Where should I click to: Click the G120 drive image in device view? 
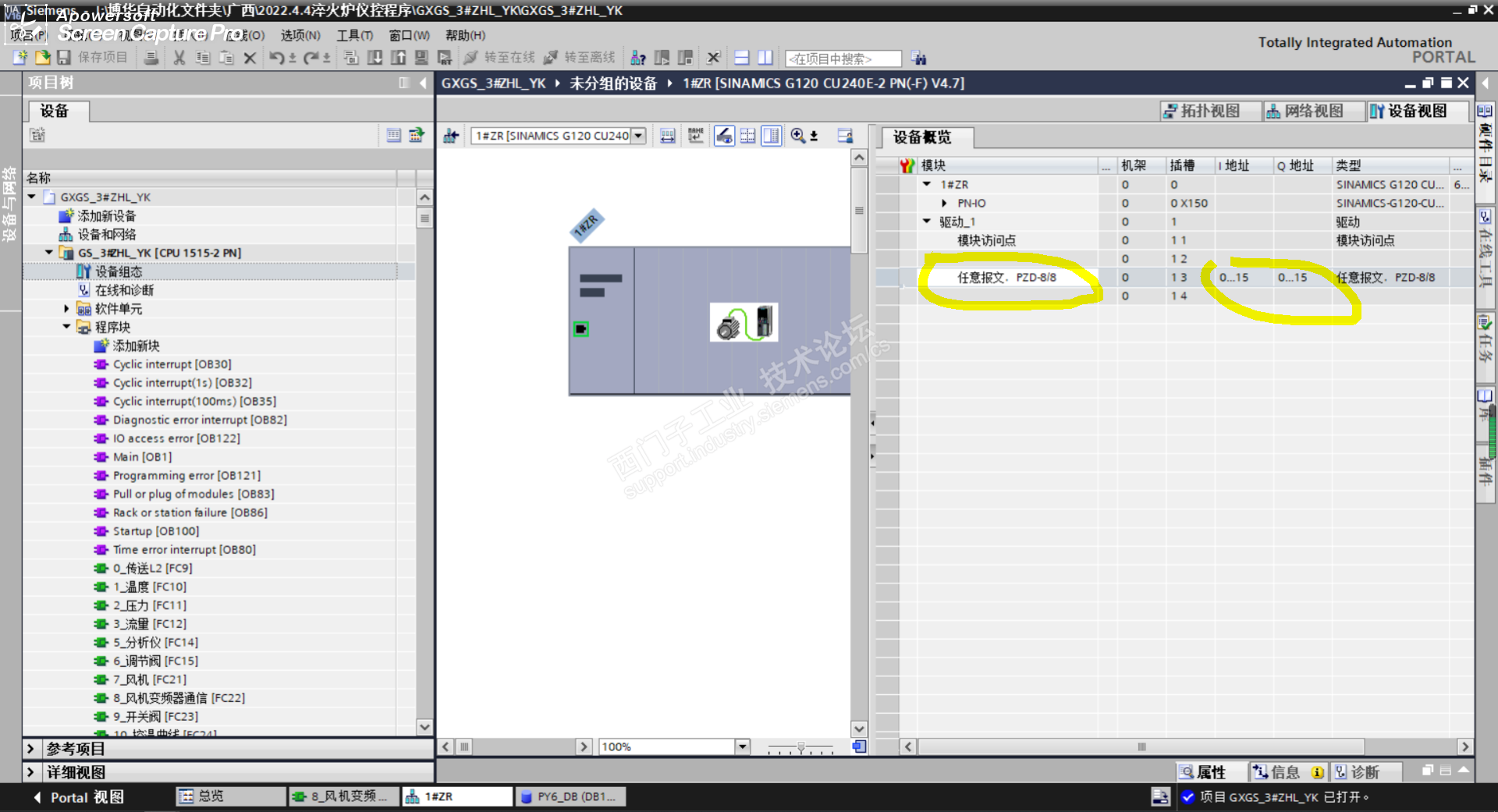(744, 322)
